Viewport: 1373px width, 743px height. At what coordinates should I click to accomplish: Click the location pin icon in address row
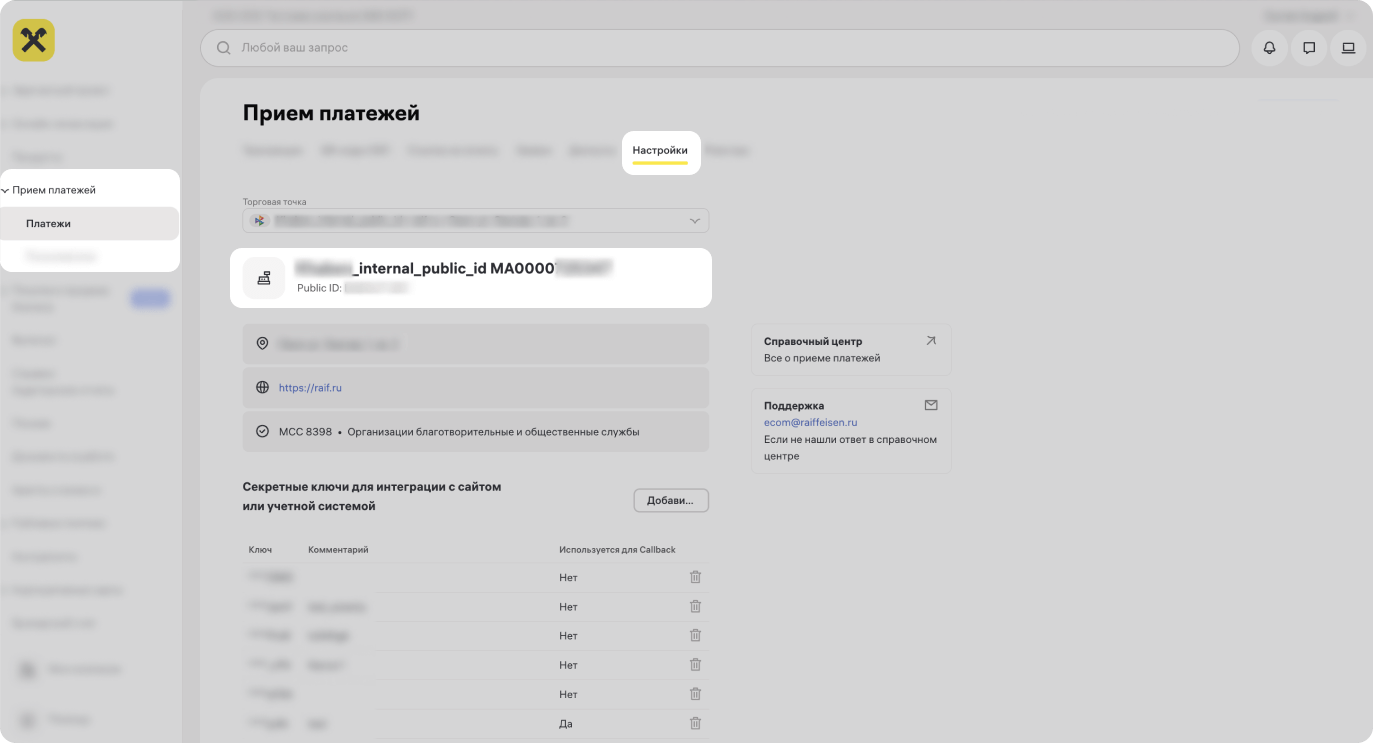263,344
